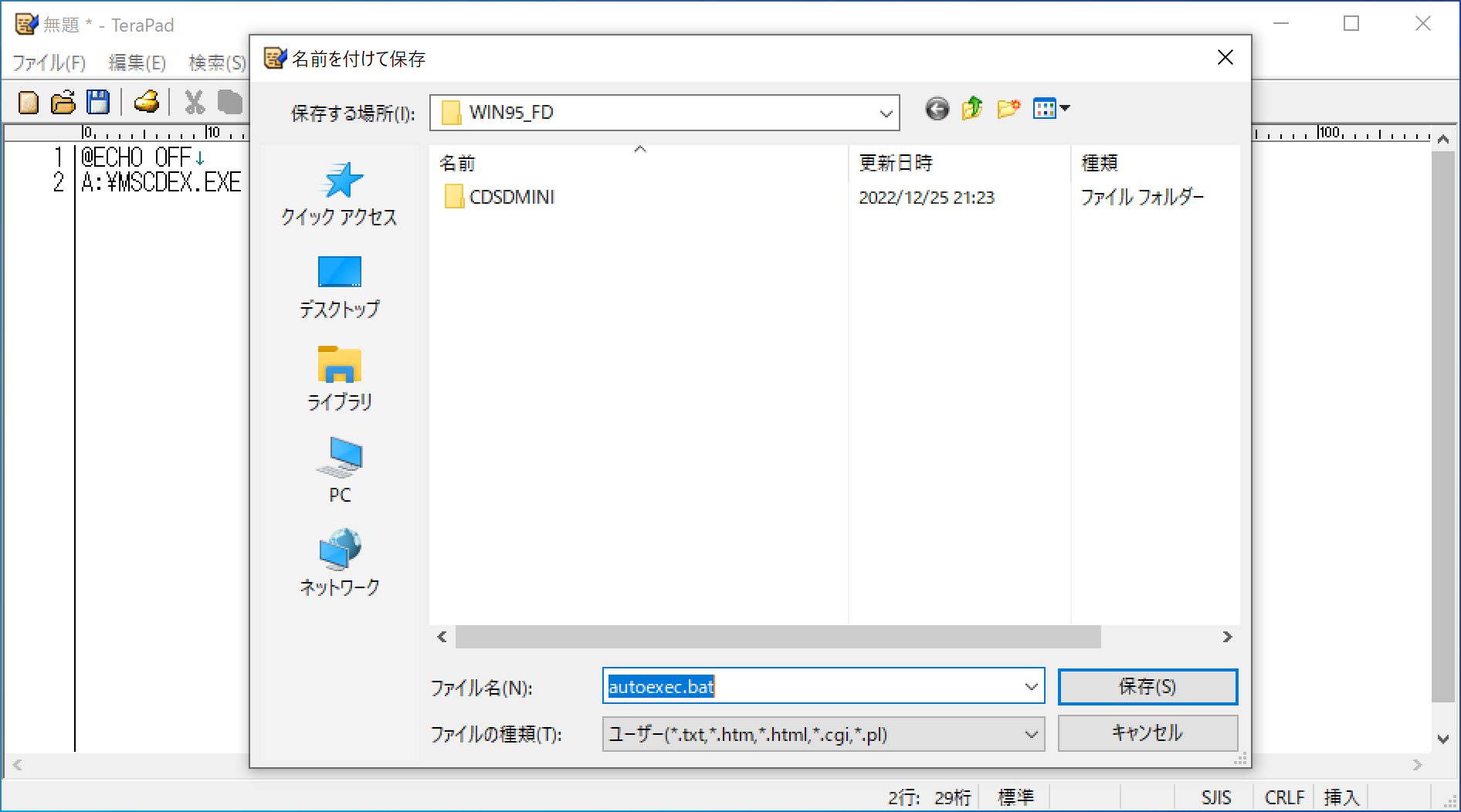Click the Save floppy icon in TeraPad toolbar
1461x812 pixels.
pyautogui.click(x=98, y=103)
